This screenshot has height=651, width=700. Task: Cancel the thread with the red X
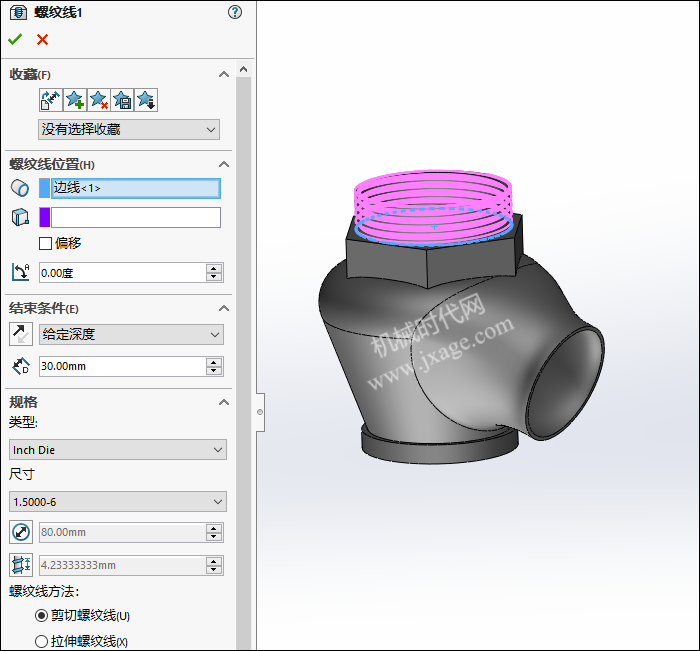pos(42,40)
